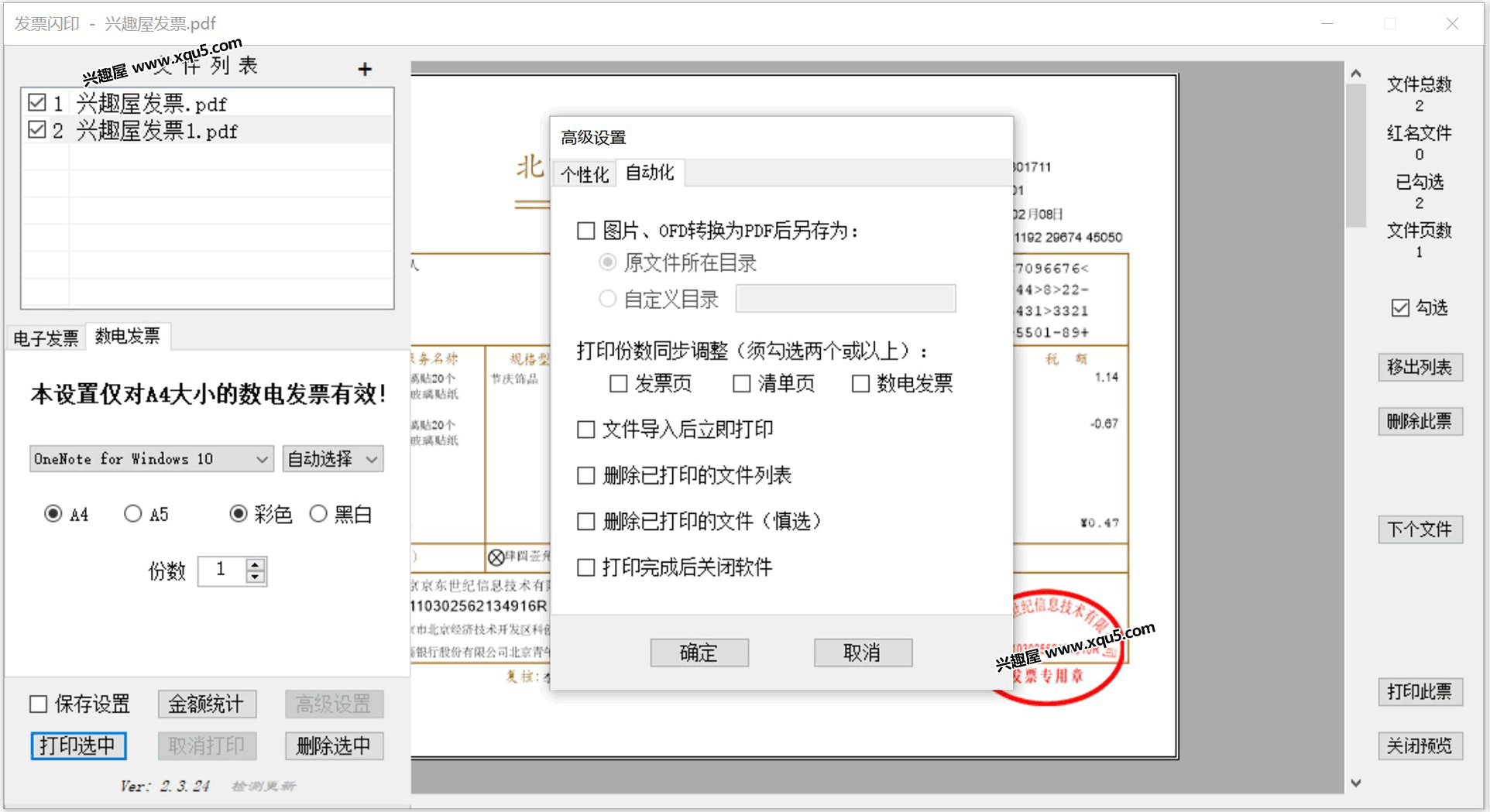
Task: Switch to the 个性化 tab
Action: (x=585, y=174)
